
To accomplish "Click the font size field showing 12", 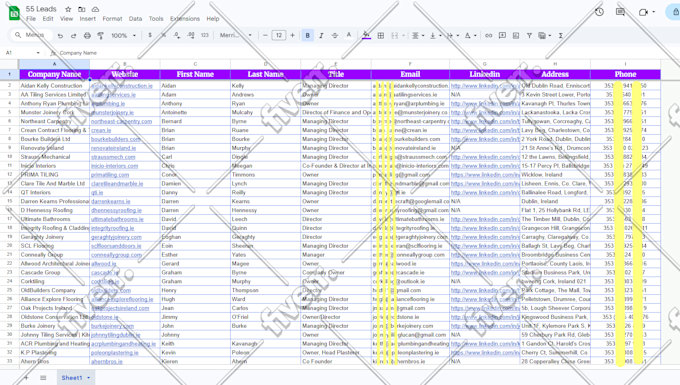I will [x=278, y=36].
